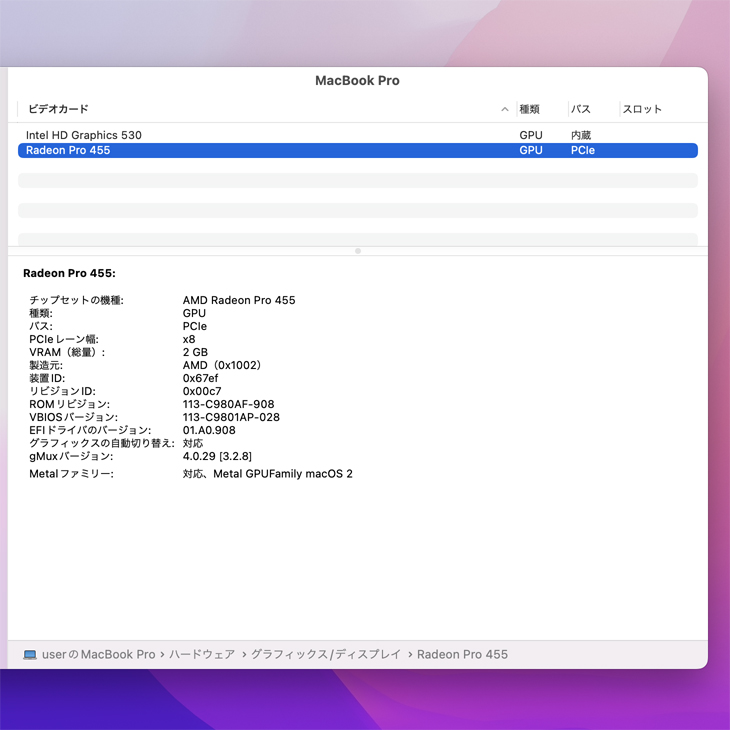Click the MacBook Pro window title
Viewport: 730px width, 730px height.
click(357, 81)
